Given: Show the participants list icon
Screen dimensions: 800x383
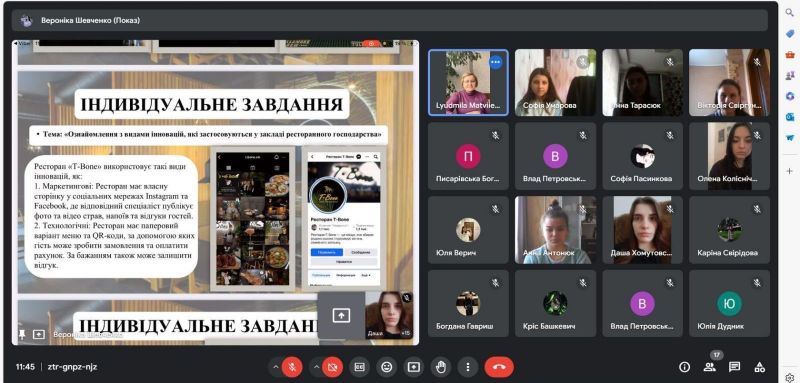Looking at the screenshot, I should point(709,367).
